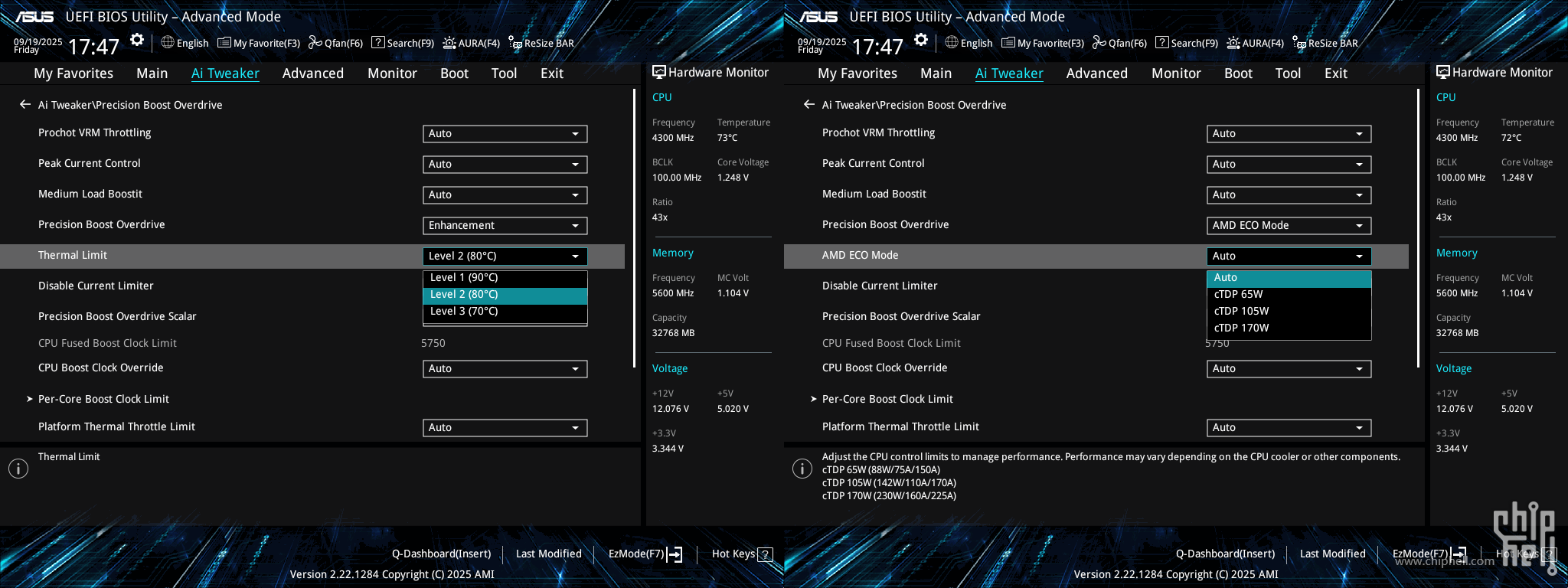Image resolution: width=1568 pixels, height=588 pixels.
Task: Open AMD ECO Mode value dropdown in right window
Action: [x=1289, y=256]
